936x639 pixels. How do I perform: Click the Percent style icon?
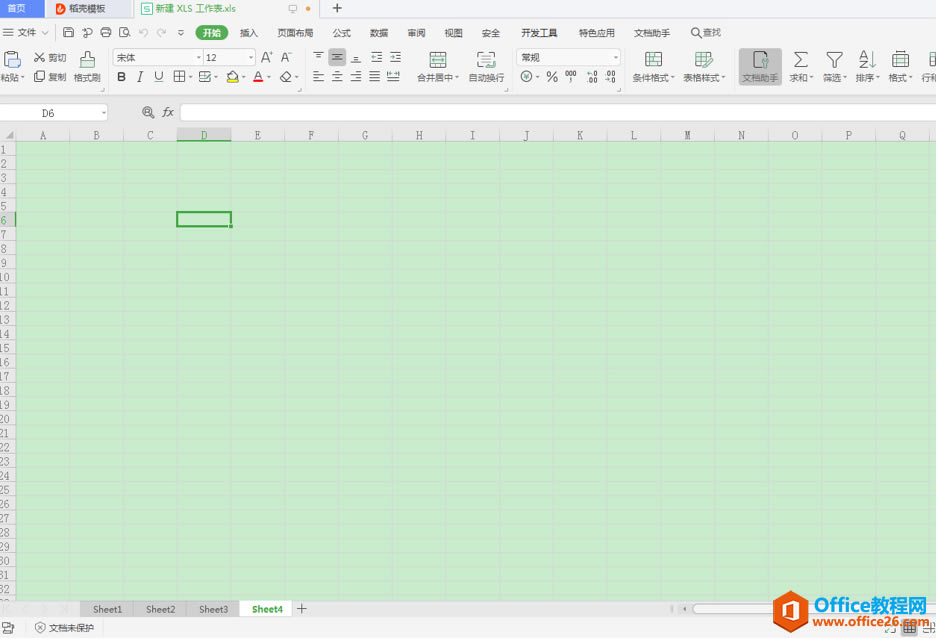point(551,76)
